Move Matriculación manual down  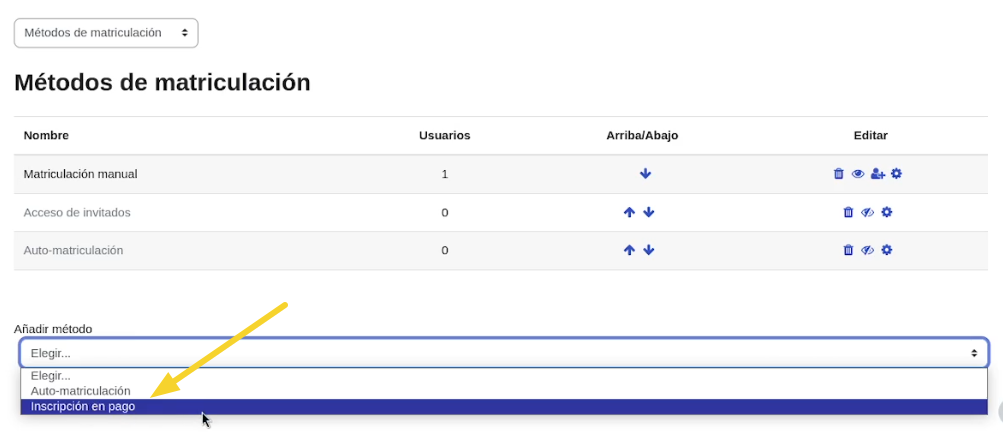click(x=645, y=174)
